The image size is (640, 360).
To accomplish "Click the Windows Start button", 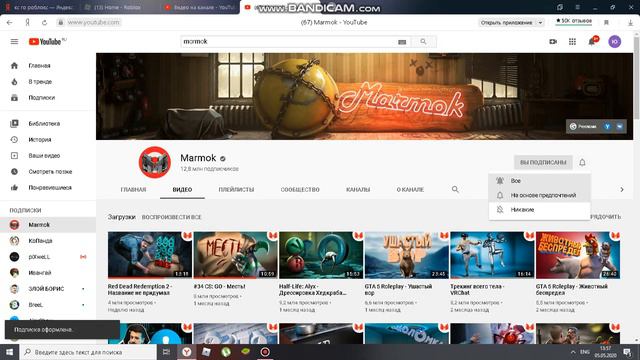I will click(x=9, y=352).
